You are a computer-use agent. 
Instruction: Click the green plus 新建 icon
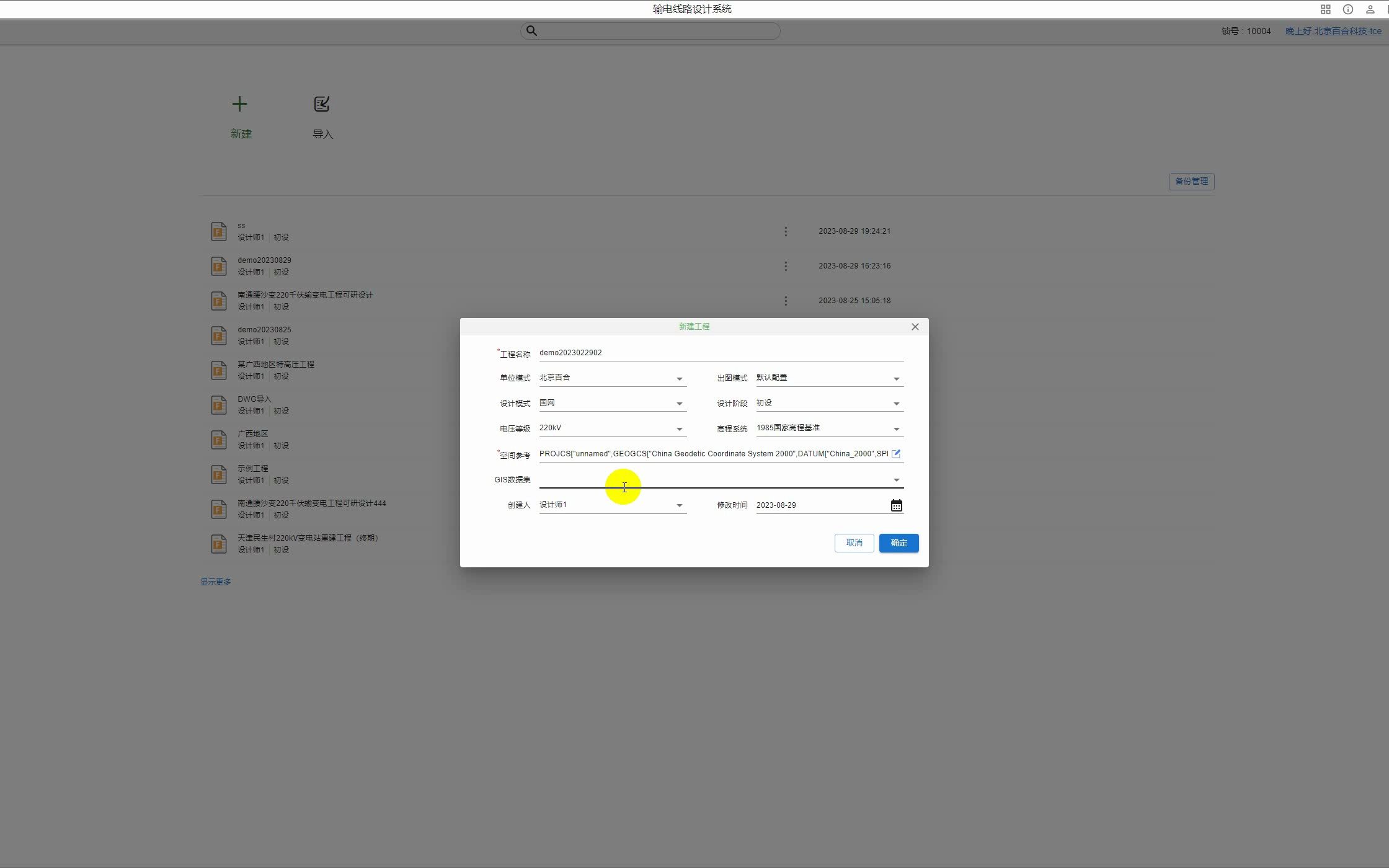[x=239, y=104]
